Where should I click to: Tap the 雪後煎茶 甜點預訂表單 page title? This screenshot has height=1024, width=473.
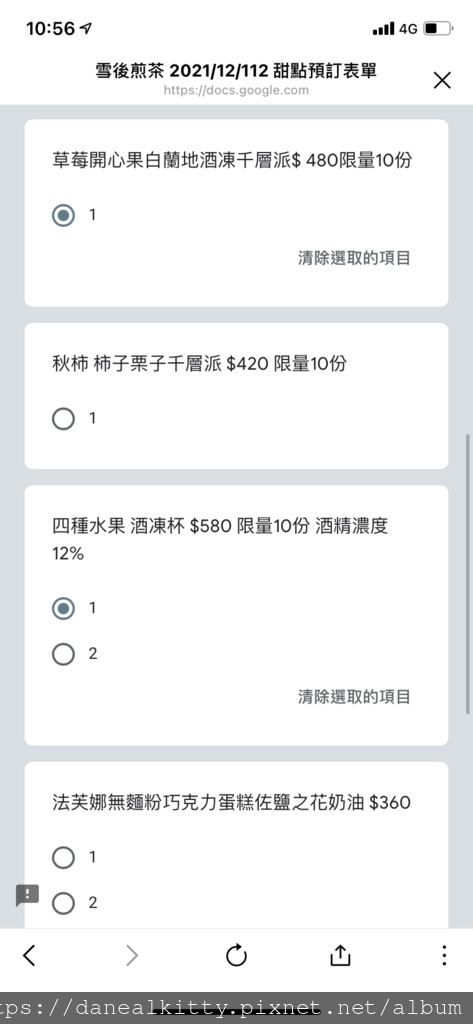pyautogui.click(x=236, y=71)
